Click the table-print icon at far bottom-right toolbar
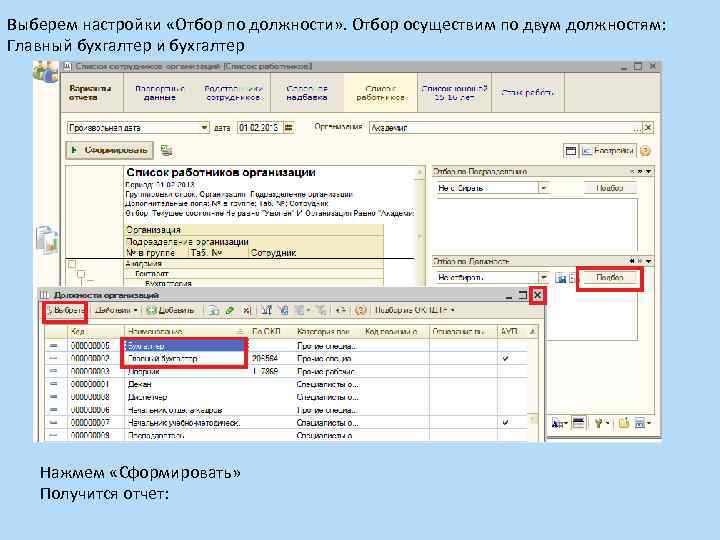This screenshot has width=720, height=540. pyautogui.click(x=641, y=423)
